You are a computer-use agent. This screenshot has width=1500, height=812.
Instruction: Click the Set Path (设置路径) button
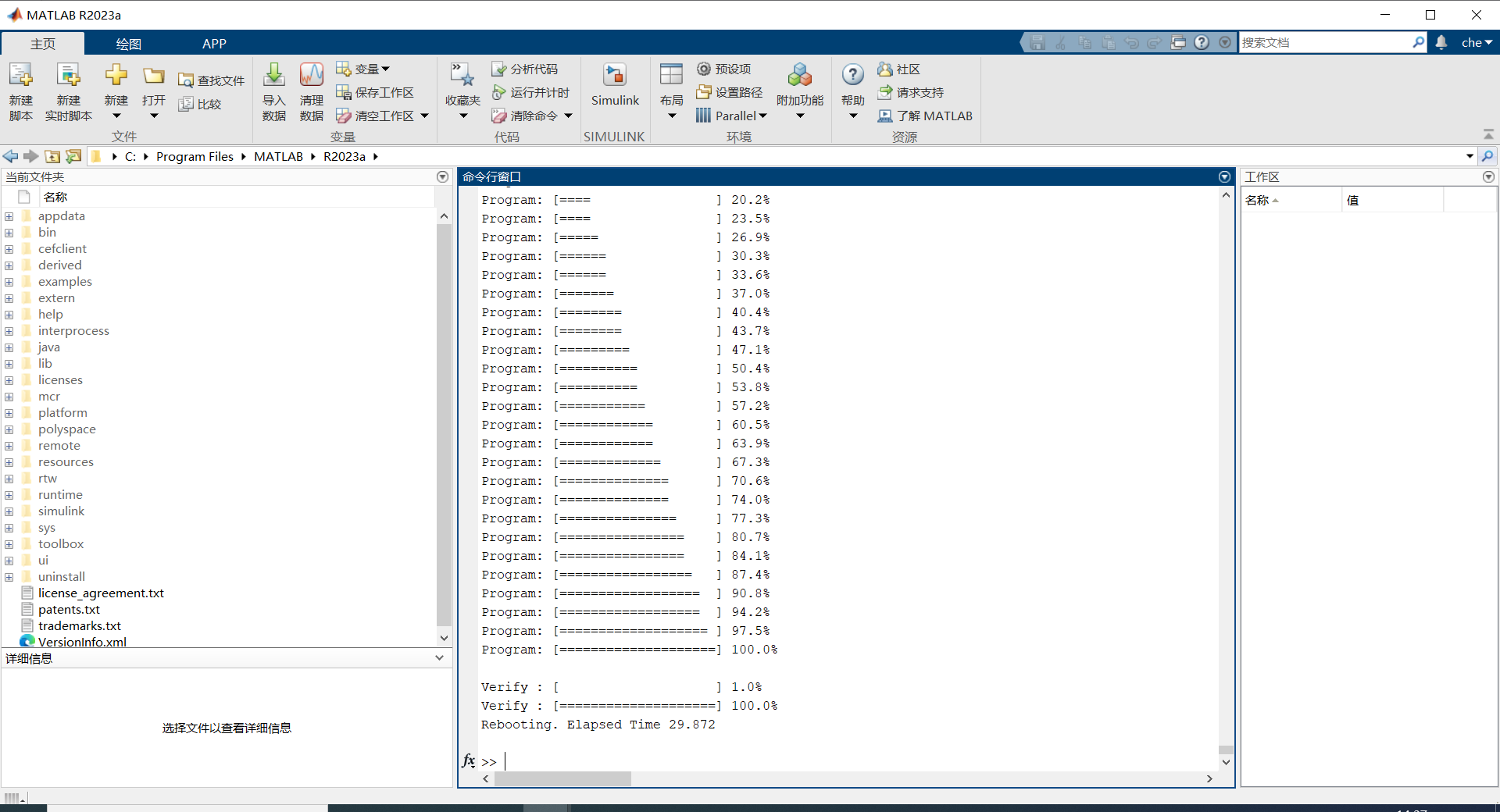click(730, 93)
